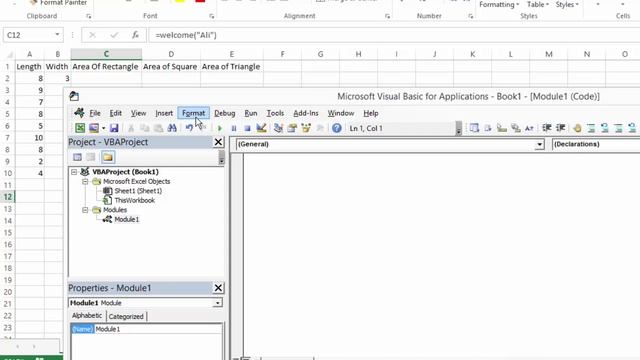Click the Insert Function fx icon in Excel
This screenshot has height=360, width=640.
click(135, 35)
